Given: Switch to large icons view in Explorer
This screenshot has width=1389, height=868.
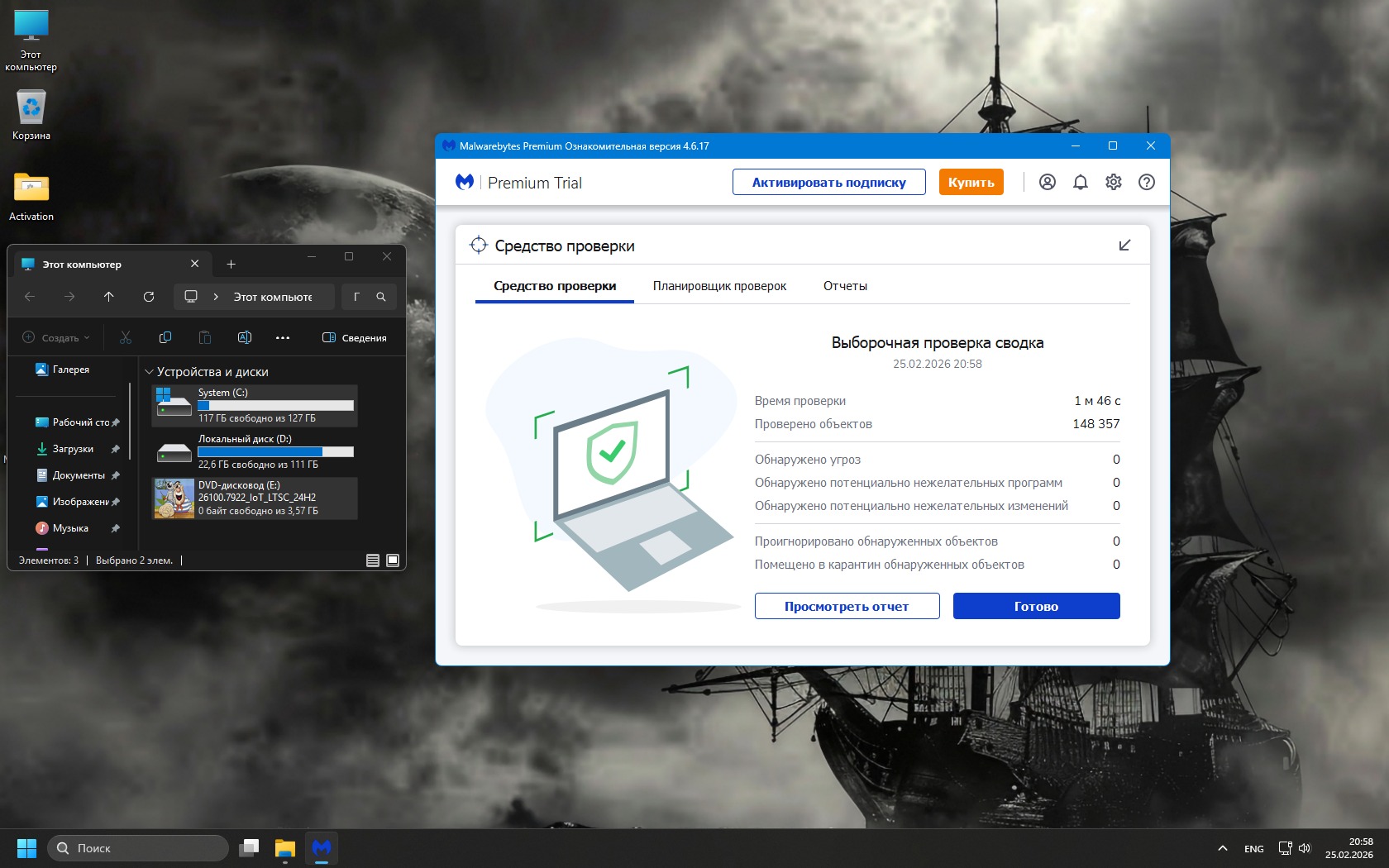Looking at the screenshot, I should pos(393,560).
